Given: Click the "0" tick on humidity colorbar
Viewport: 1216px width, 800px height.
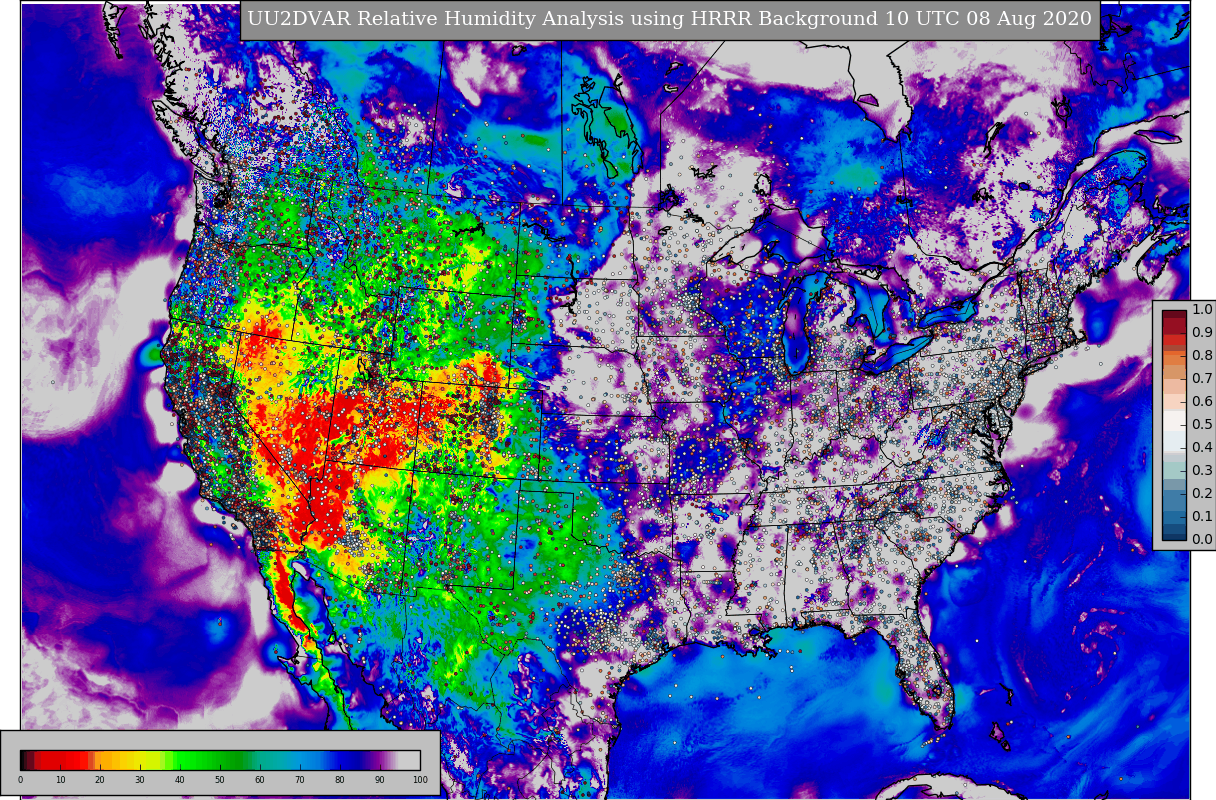Looking at the screenshot, I should tap(20, 780).
